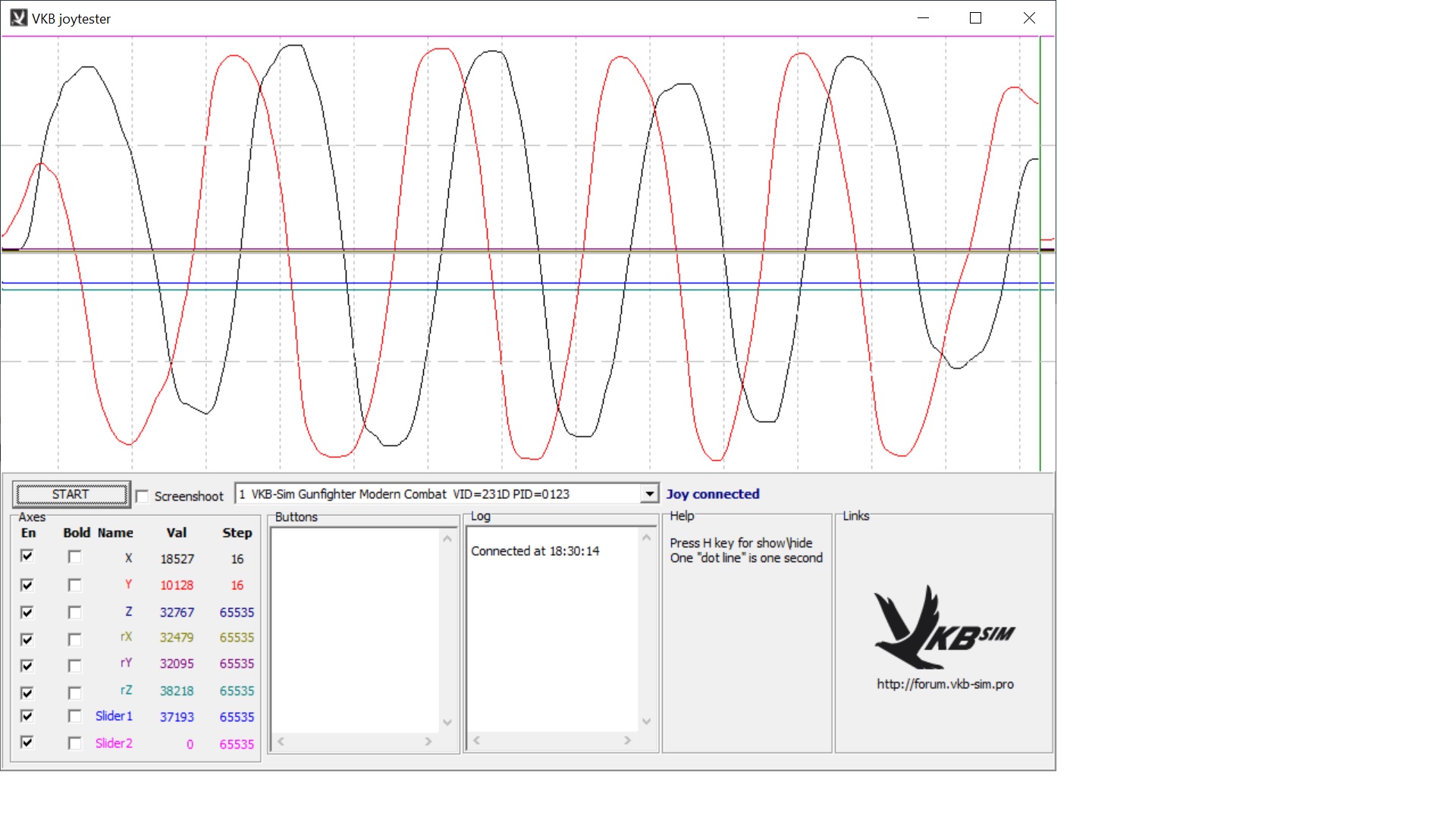Click the VKB joytester title bar icon
This screenshot has width=1456, height=819.
click(x=18, y=18)
